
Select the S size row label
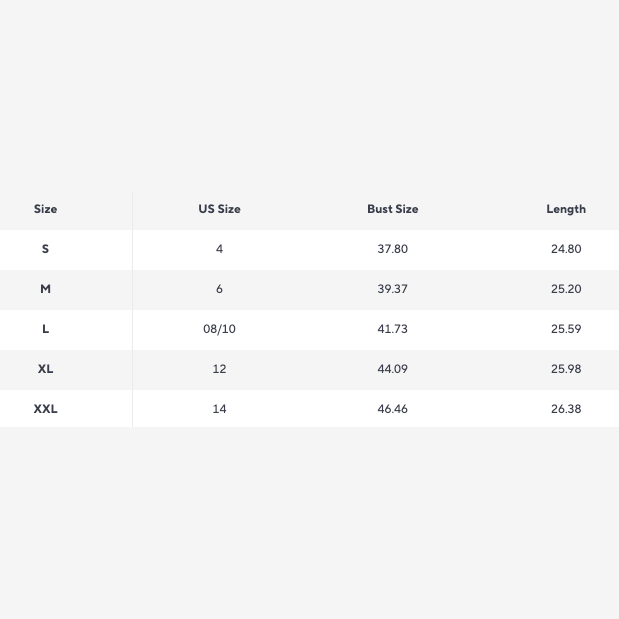45,249
